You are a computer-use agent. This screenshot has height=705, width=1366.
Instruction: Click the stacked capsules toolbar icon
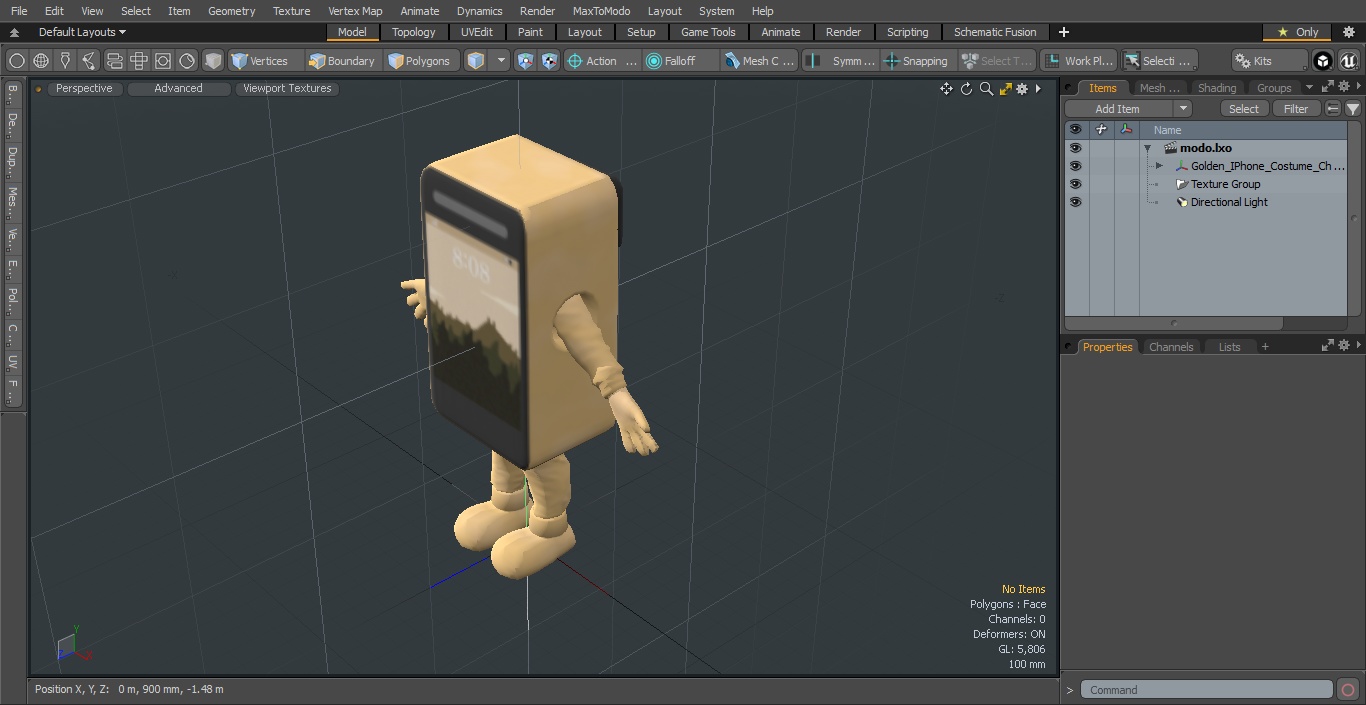[x=114, y=61]
